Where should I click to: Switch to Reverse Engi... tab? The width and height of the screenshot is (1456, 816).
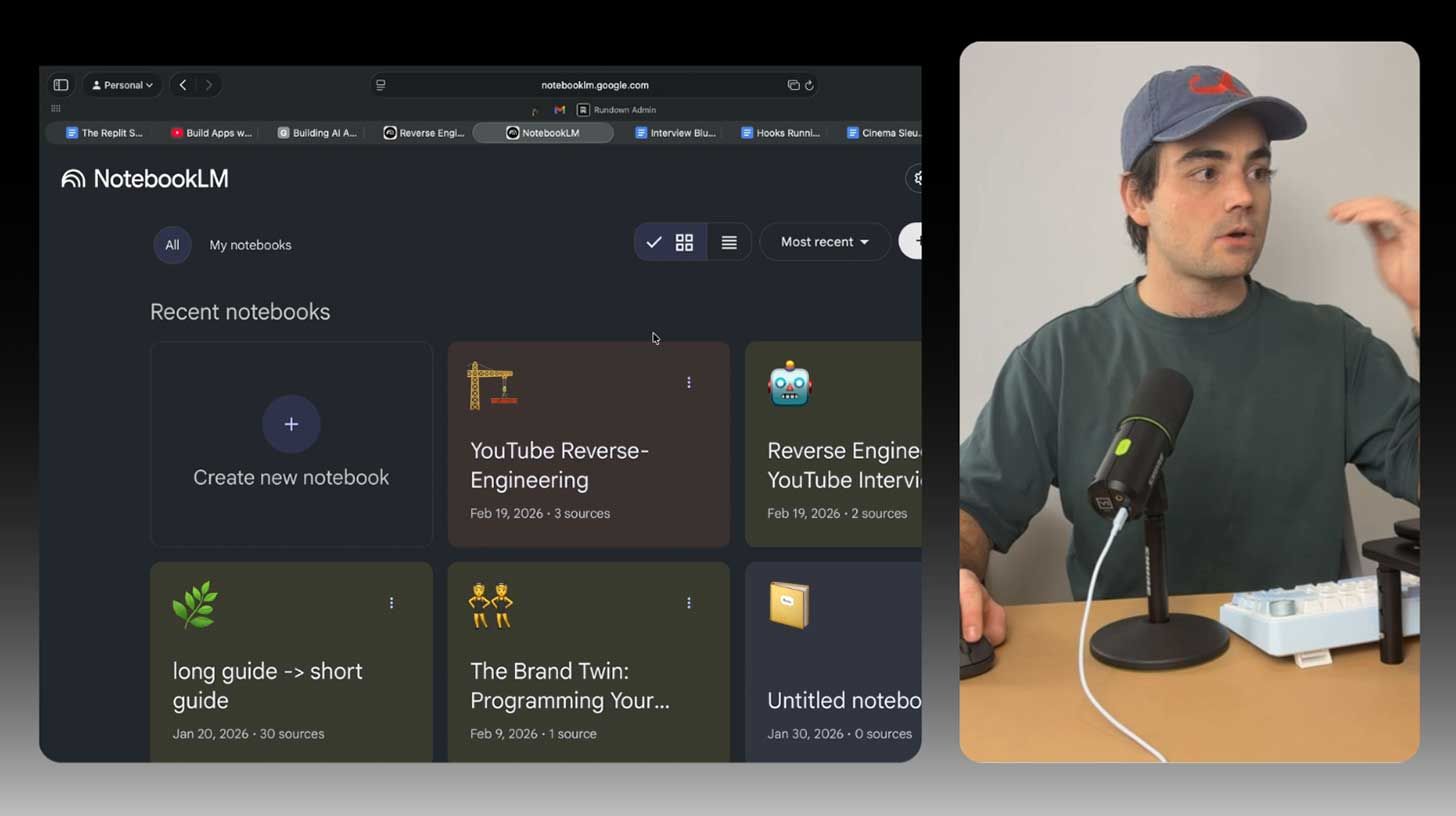[424, 132]
